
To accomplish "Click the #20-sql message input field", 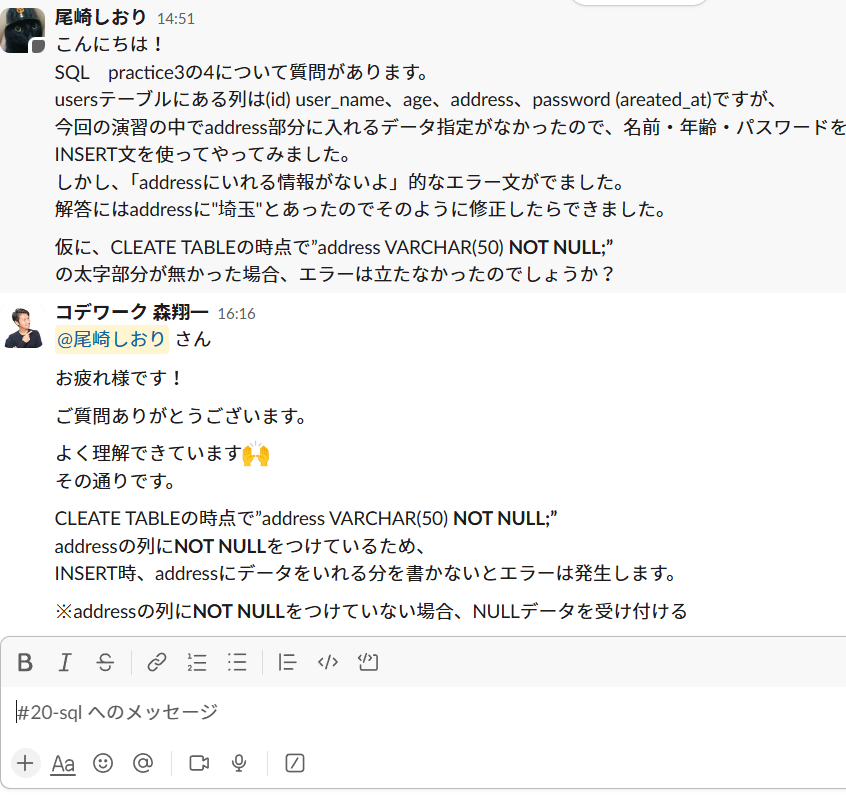I will pyautogui.click(x=426, y=712).
